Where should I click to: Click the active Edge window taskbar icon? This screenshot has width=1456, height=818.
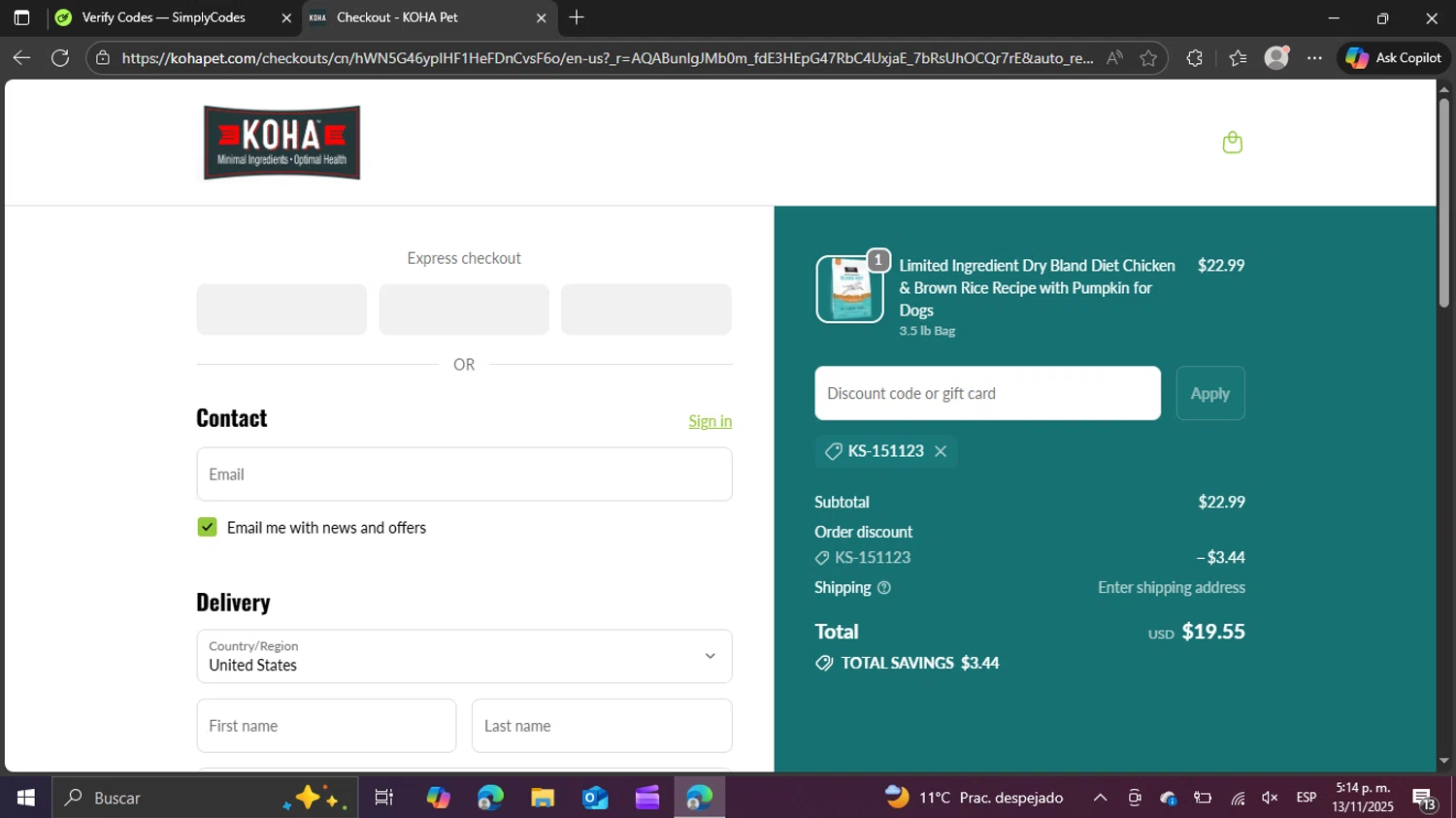(700, 798)
